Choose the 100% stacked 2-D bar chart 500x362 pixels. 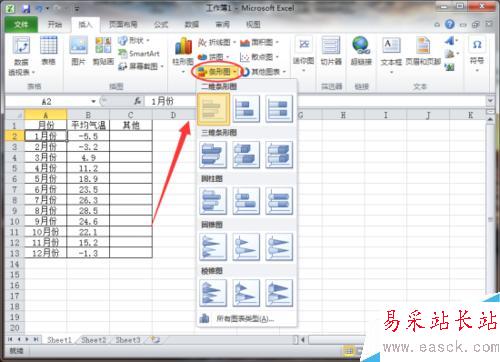[279, 109]
